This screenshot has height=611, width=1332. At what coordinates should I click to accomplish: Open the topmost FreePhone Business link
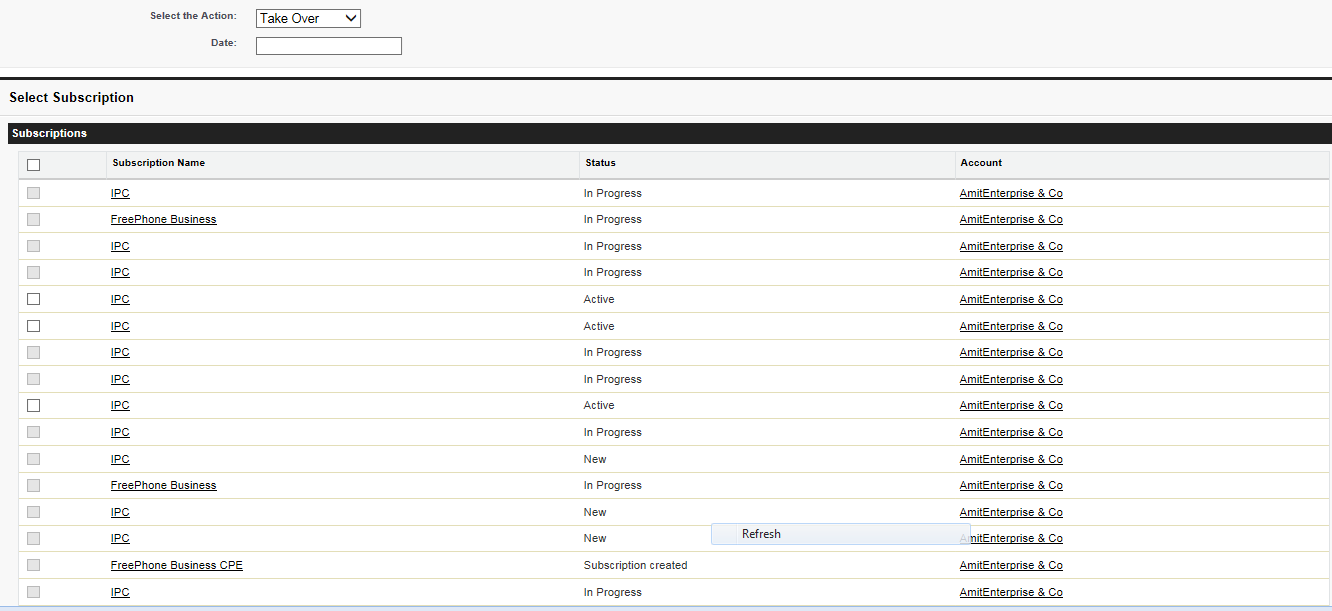(164, 219)
